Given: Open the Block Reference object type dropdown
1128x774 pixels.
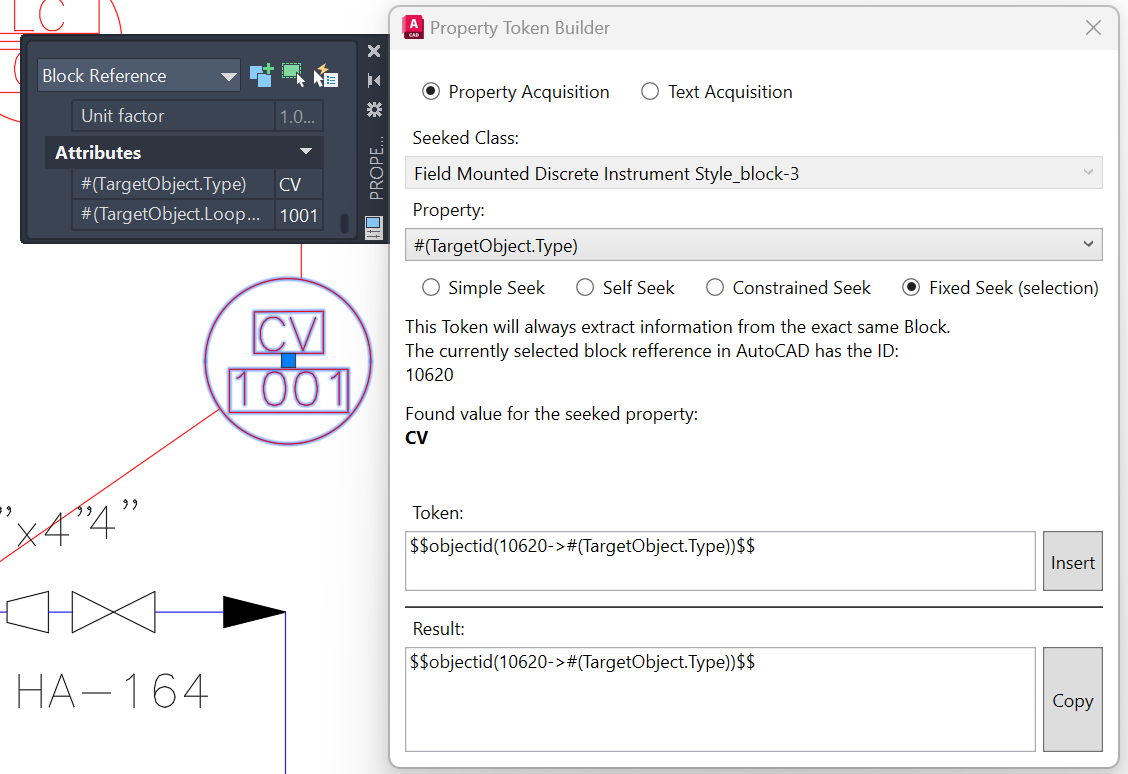Looking at the screenshot, I should coord(139,76).
